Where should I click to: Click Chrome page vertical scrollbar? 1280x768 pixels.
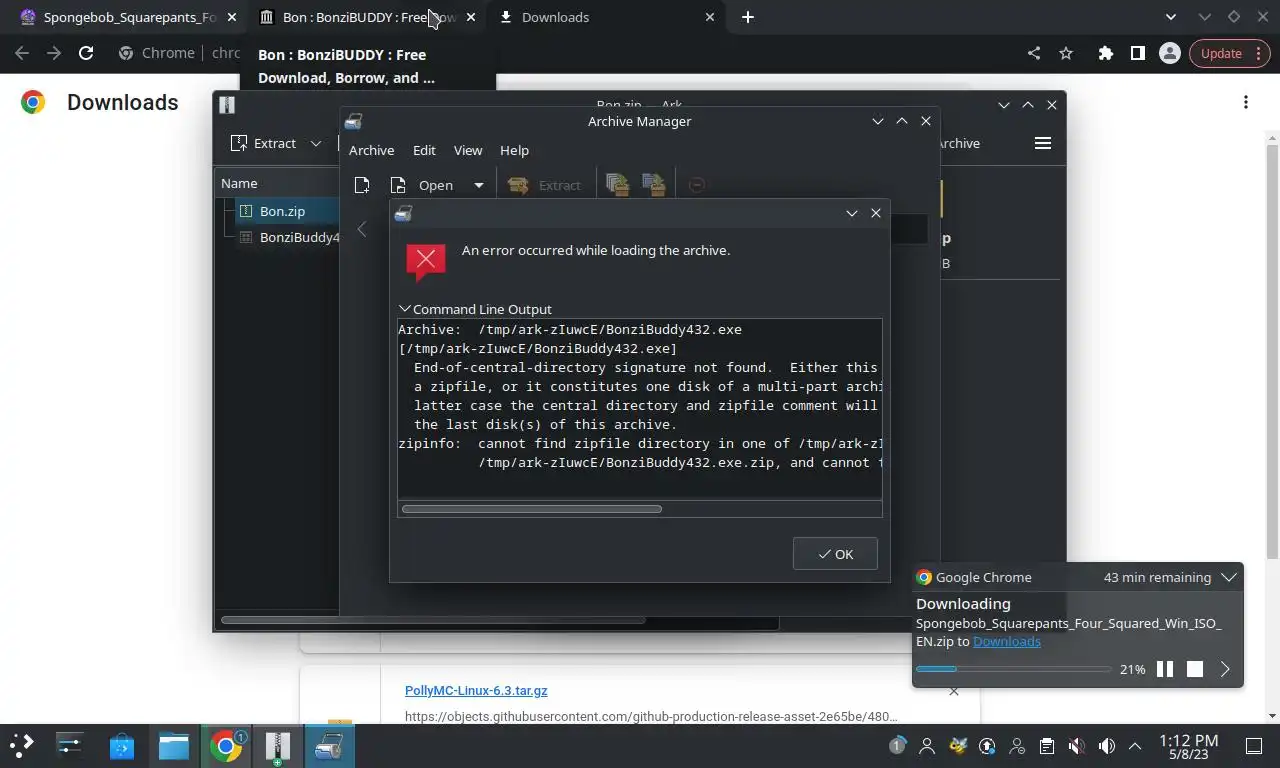pyautogui.click(x=1272, y=350)
